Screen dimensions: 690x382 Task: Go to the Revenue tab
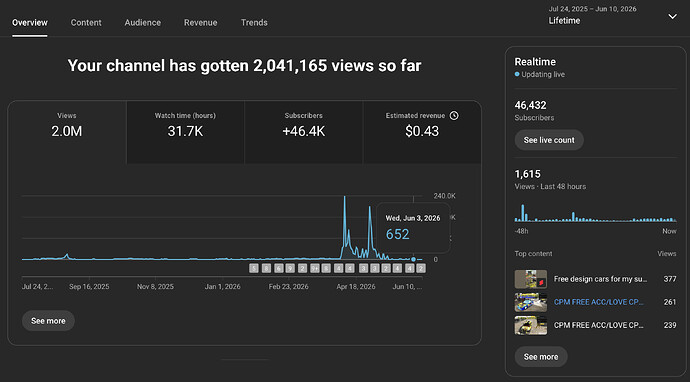[x=201, y=22]
